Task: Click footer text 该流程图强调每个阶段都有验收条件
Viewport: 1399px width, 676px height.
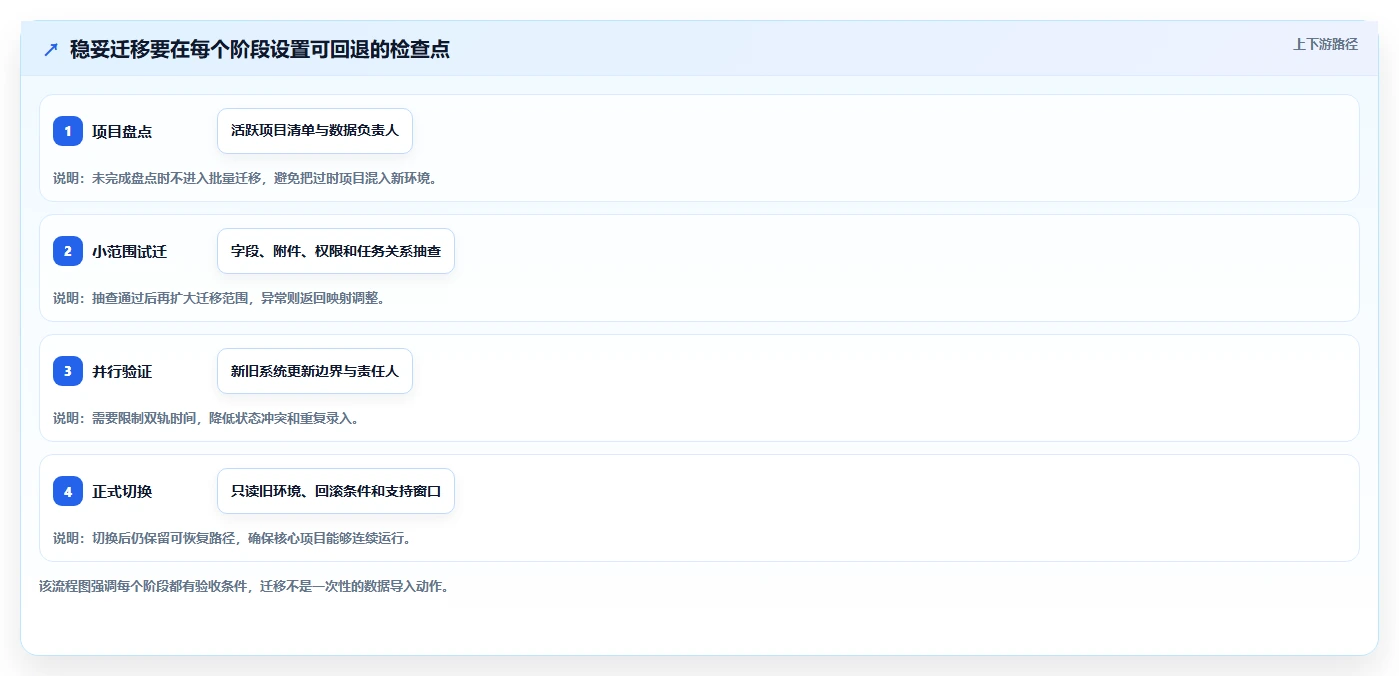Action: 244,586
